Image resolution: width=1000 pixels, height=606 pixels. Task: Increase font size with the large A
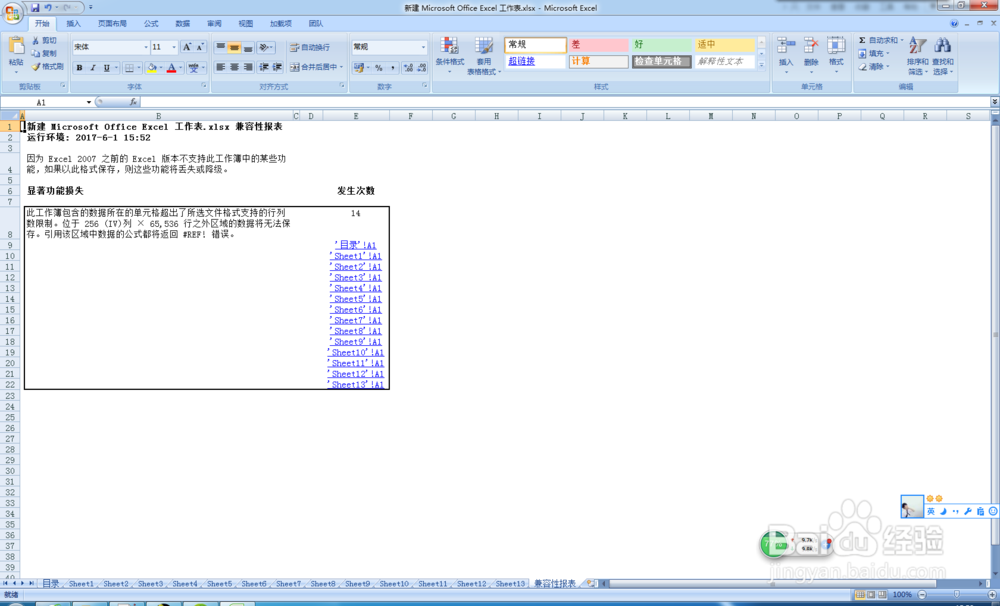tap(187, 47)
